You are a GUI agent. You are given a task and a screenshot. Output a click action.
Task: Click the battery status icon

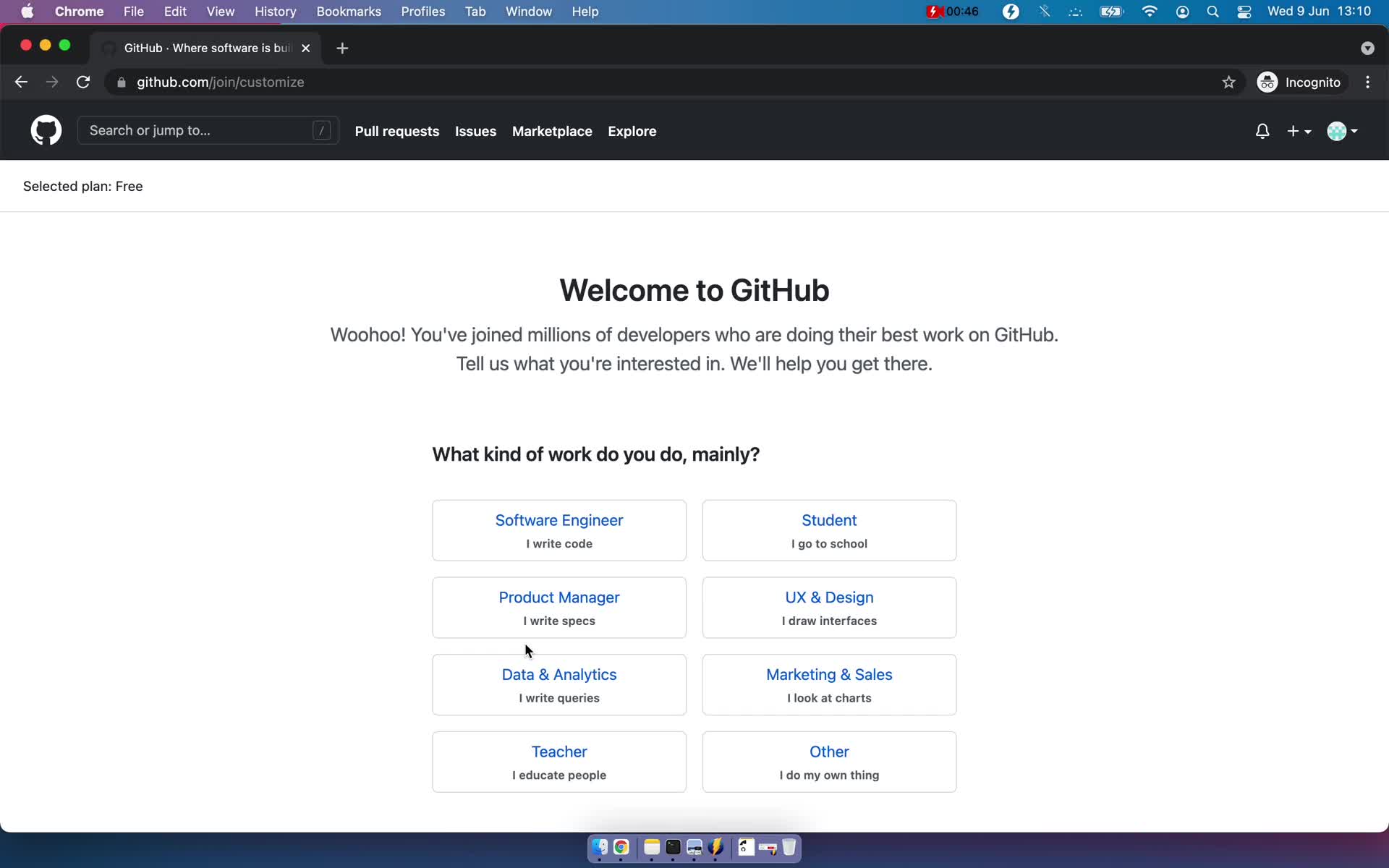1110,12
